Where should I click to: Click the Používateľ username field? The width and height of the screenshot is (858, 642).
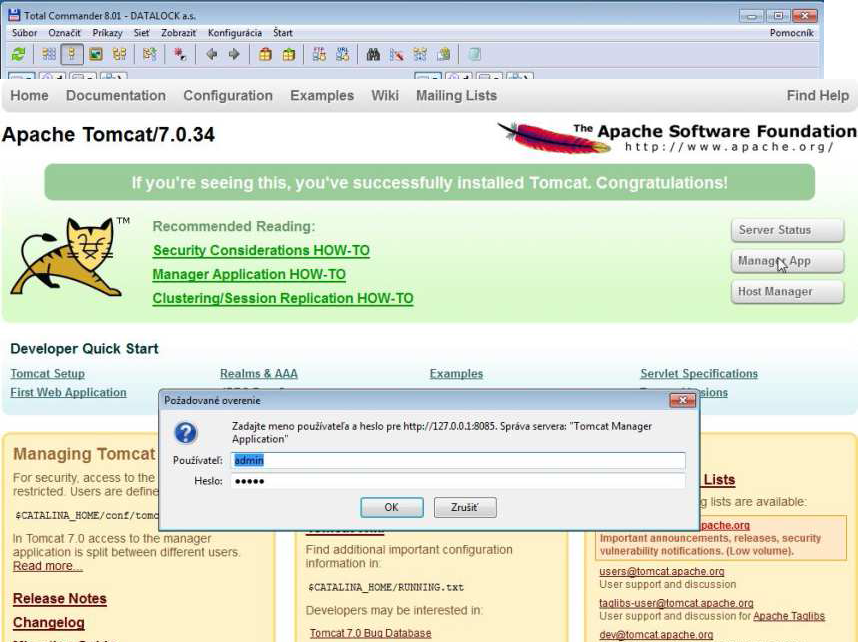tap(458, 460)
